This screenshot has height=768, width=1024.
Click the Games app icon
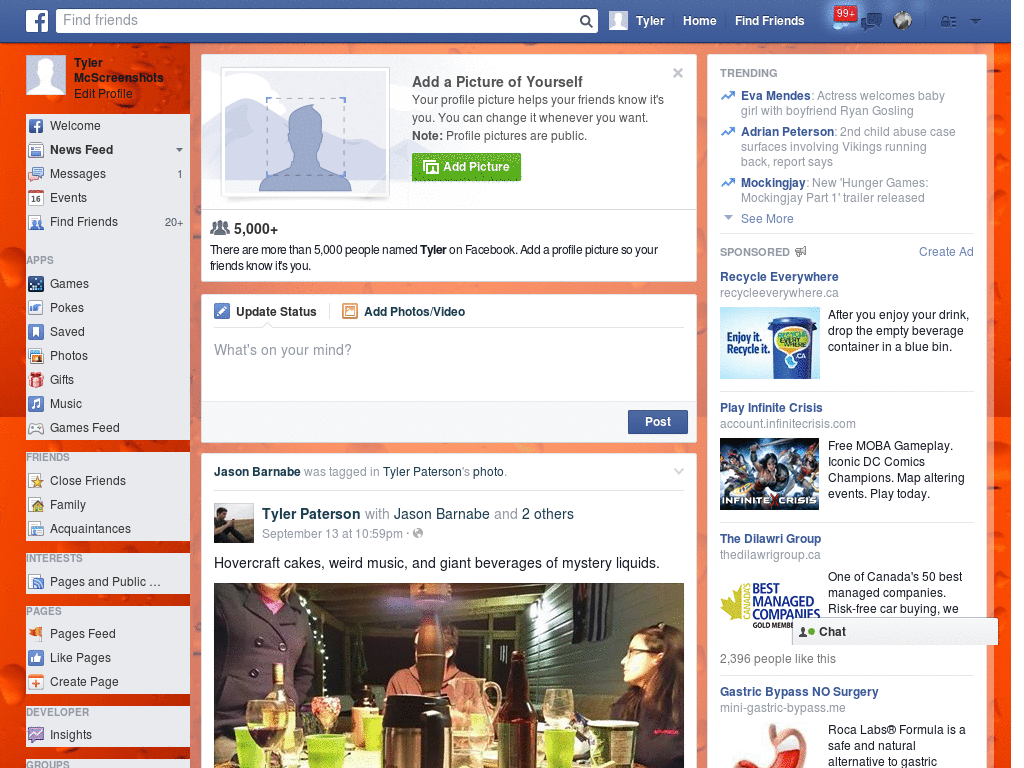coord(36,284)
